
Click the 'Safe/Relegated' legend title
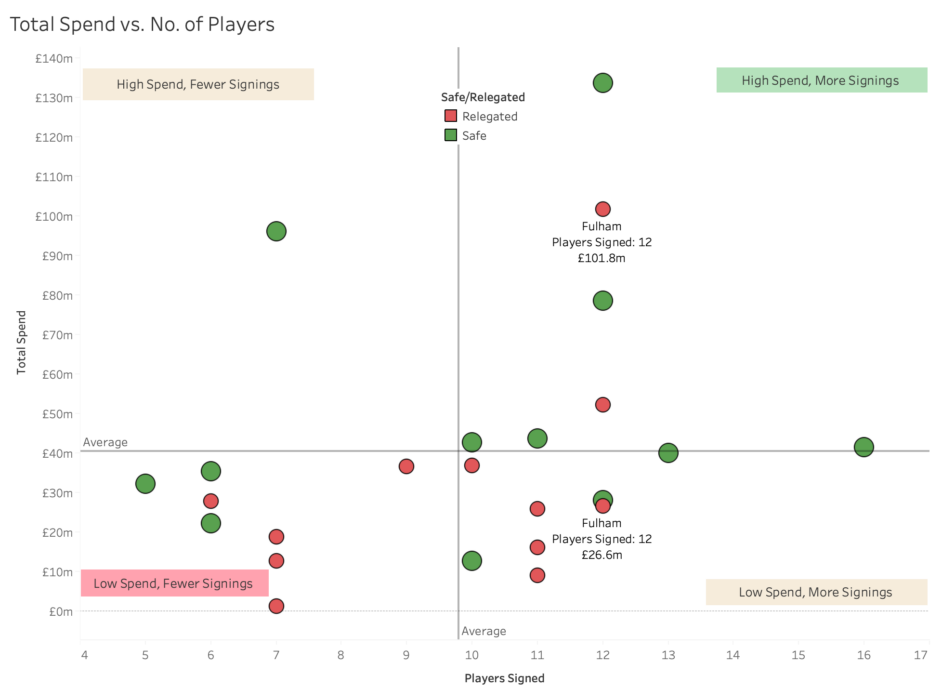[x=483, y=97]
